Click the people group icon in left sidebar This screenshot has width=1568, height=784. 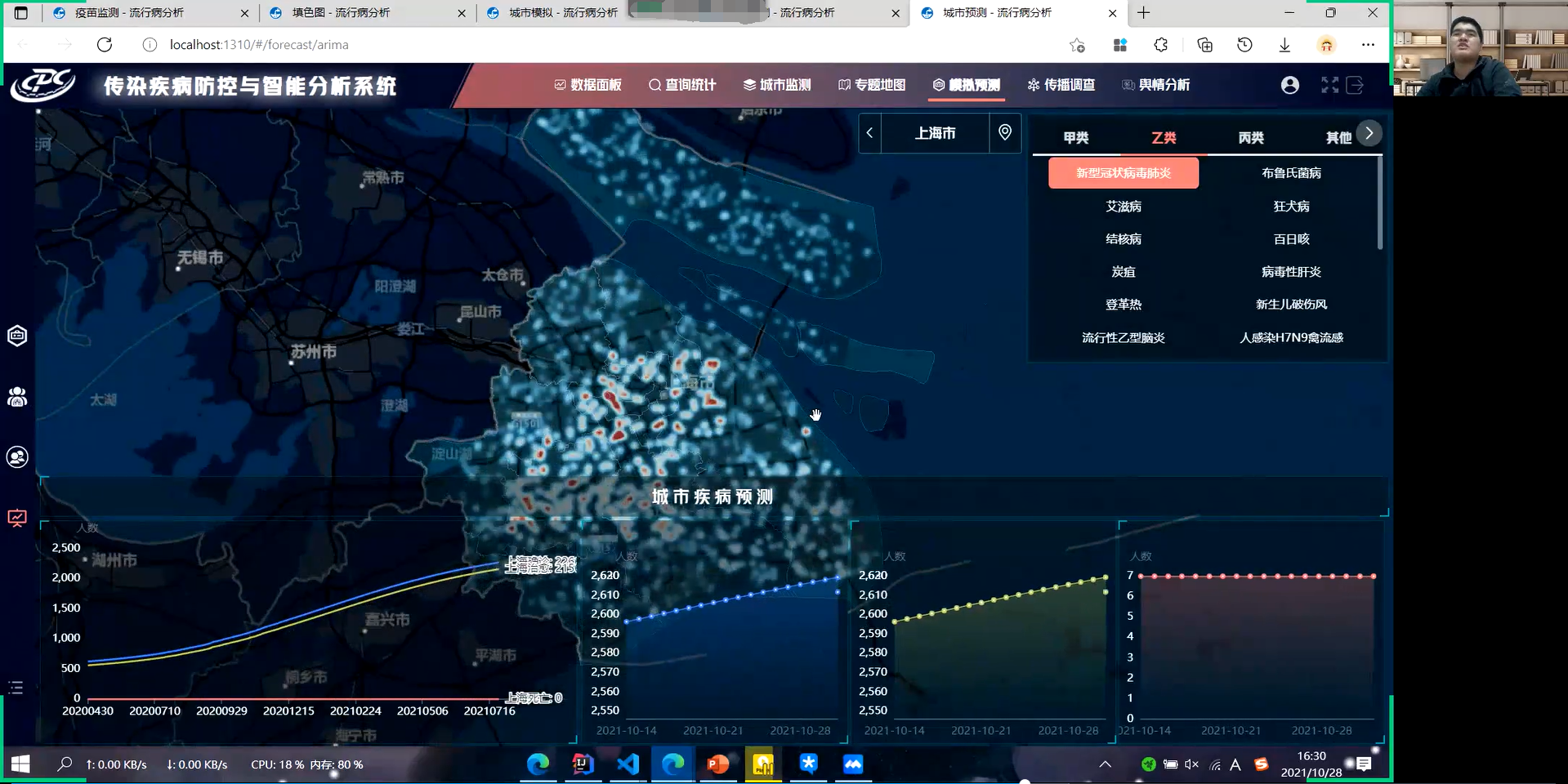point(17,397)
